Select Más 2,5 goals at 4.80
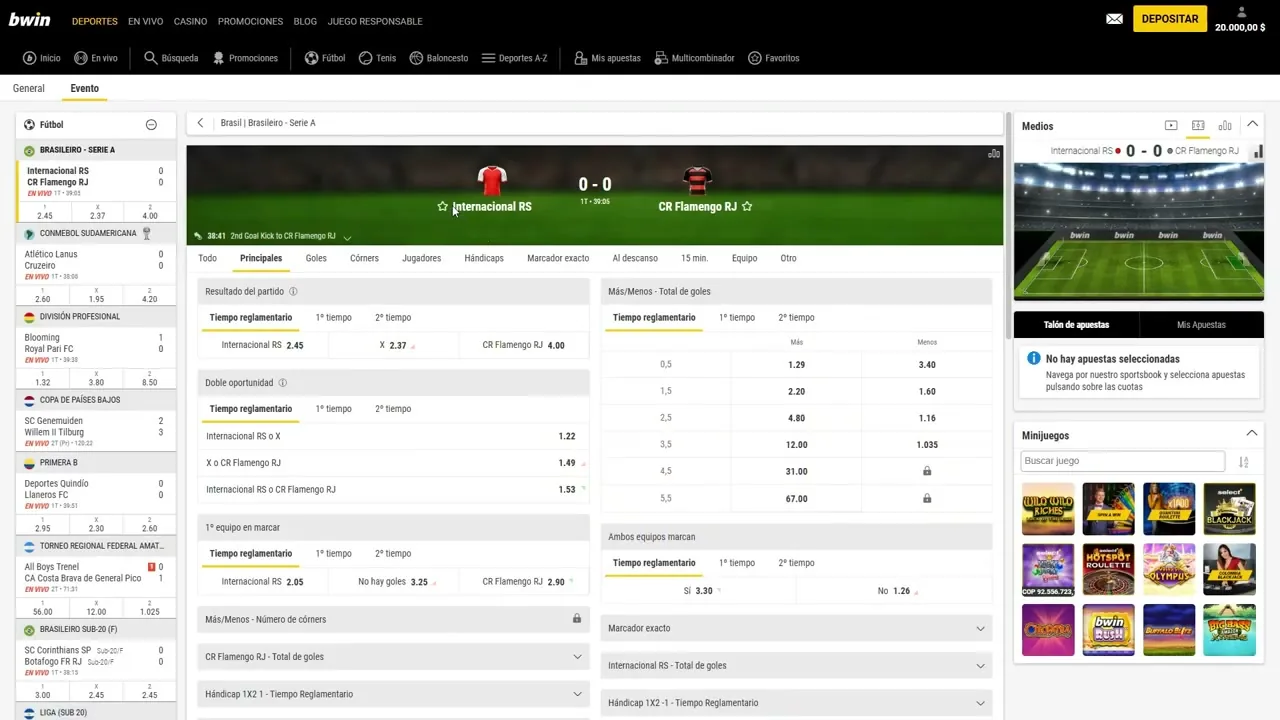Viewport: 1280px width, 720px height. 796,418
